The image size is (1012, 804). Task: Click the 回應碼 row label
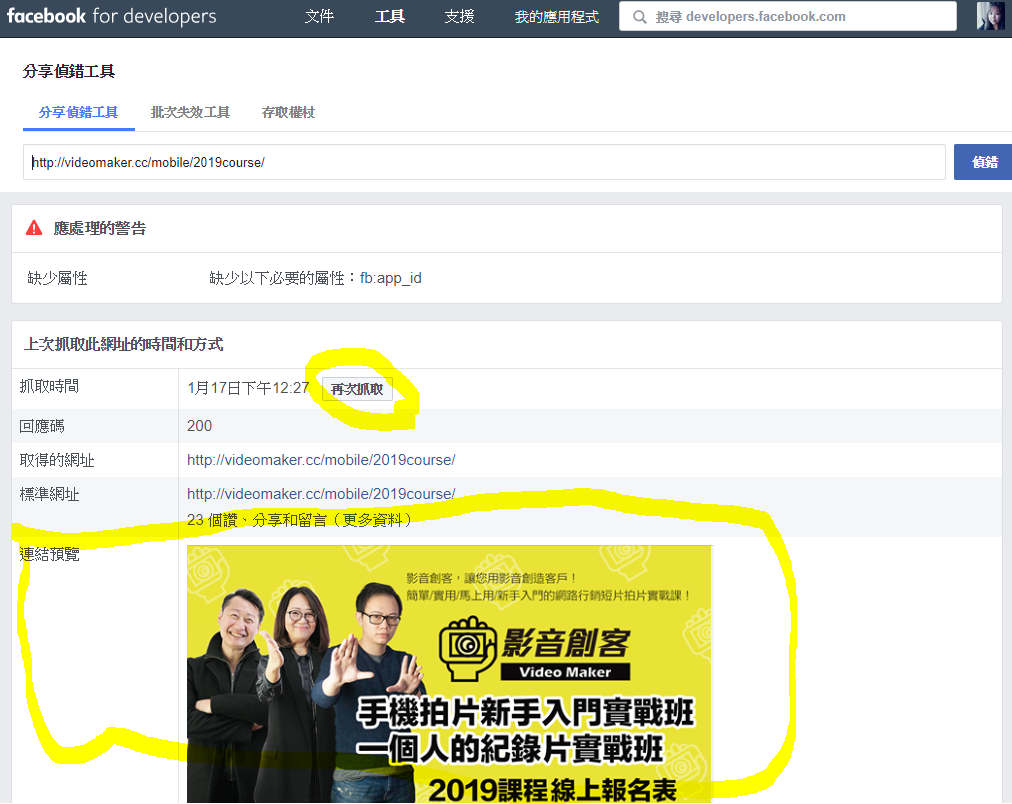pyautogui.click(x=42, y=426)
